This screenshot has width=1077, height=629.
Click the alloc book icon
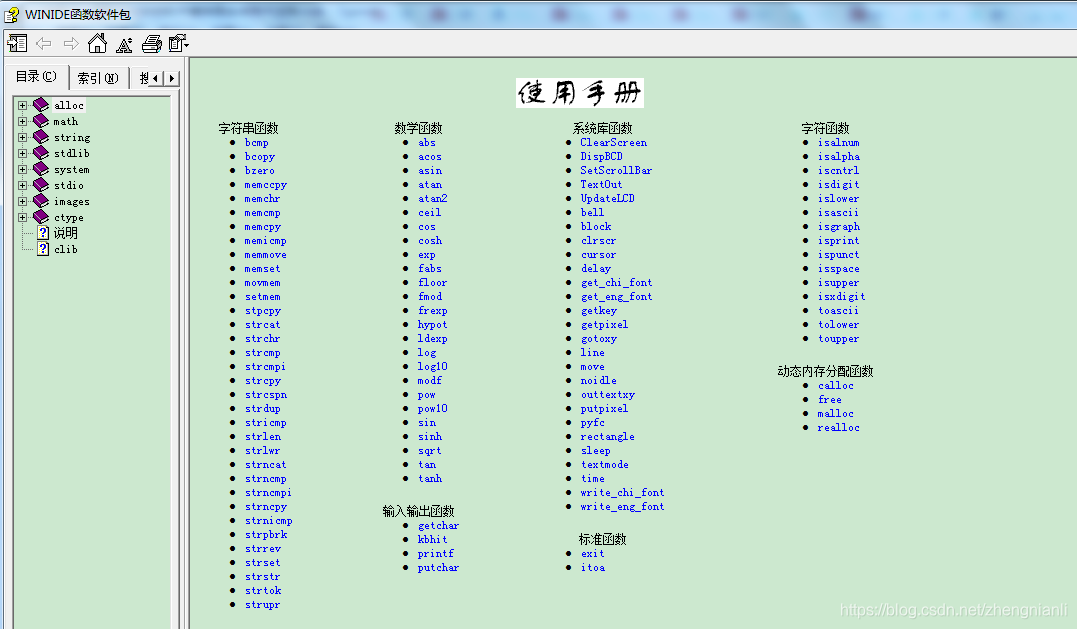point(41,105)
